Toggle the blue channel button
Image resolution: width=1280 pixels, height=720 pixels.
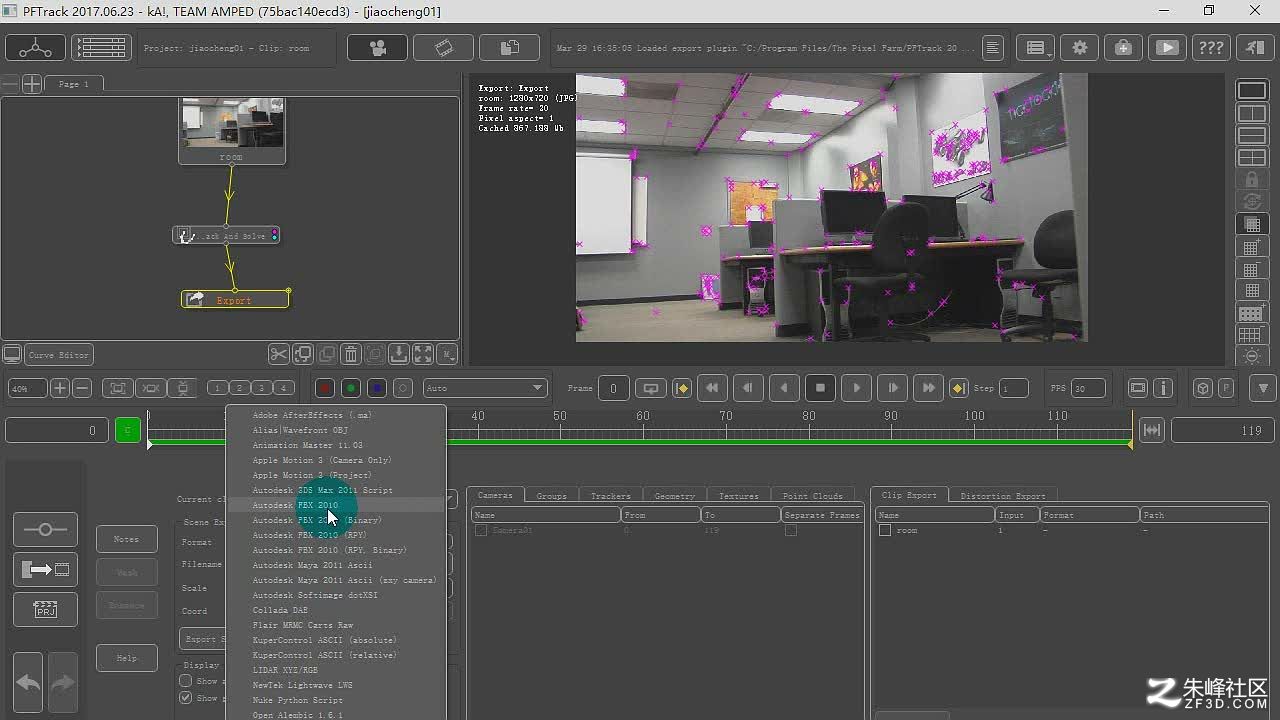pos(377,388)
